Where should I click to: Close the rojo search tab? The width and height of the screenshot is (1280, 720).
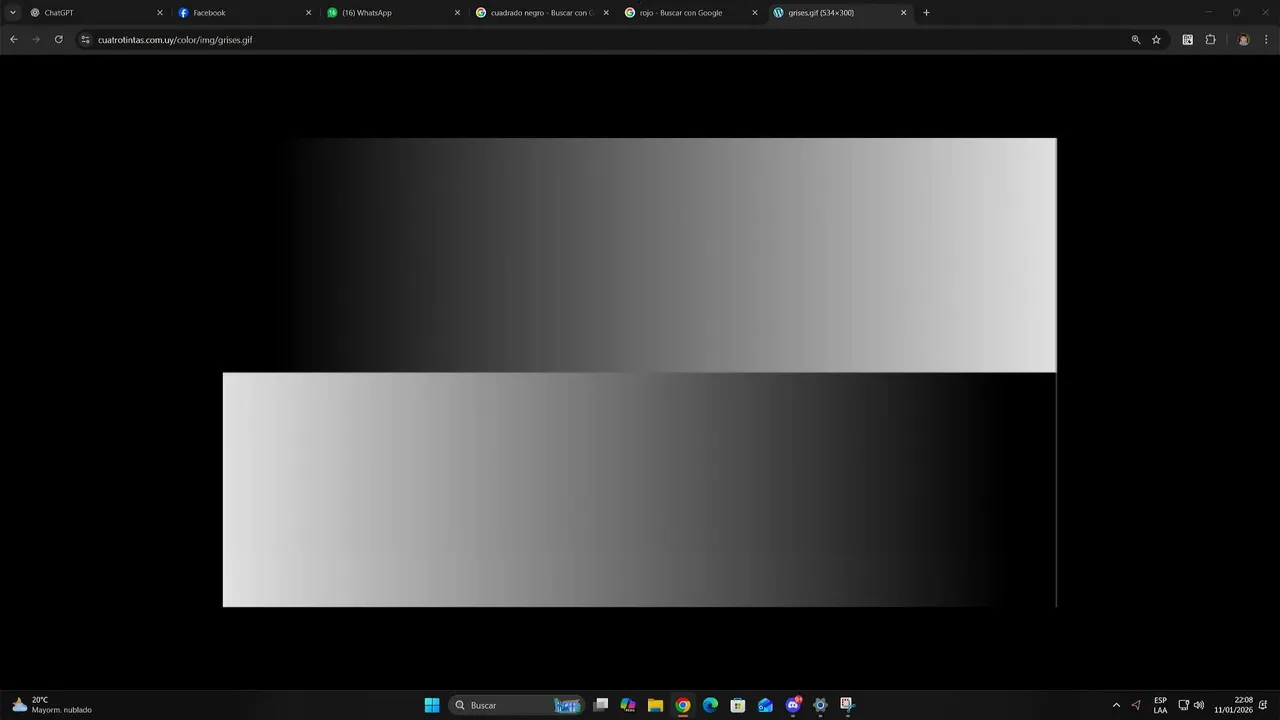pyautogui.click(x=755, y=13)
